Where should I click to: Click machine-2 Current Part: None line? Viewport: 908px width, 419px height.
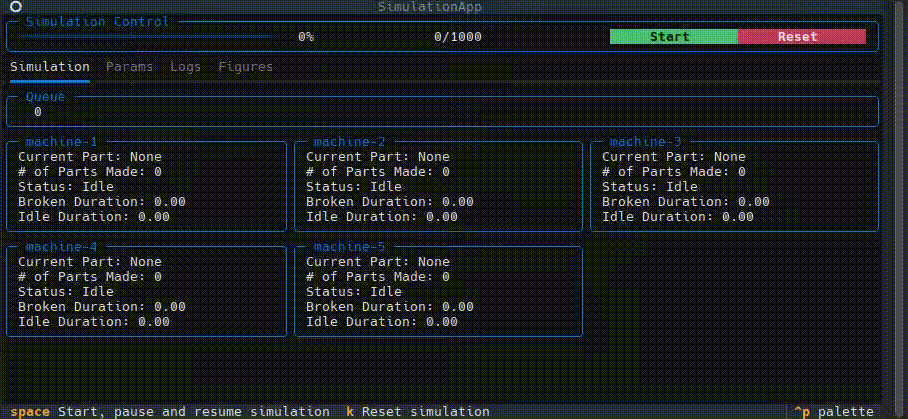[x=378, y=157]
